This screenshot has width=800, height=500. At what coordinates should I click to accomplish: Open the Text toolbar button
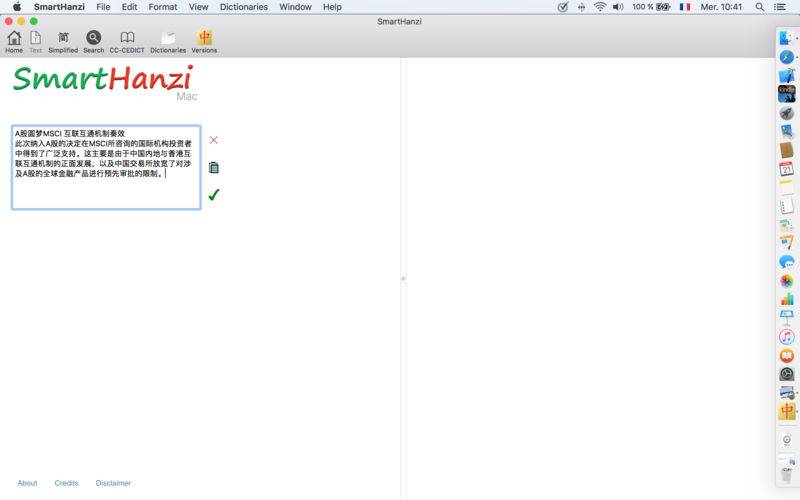pyautogui.click(x=35, y=42)
